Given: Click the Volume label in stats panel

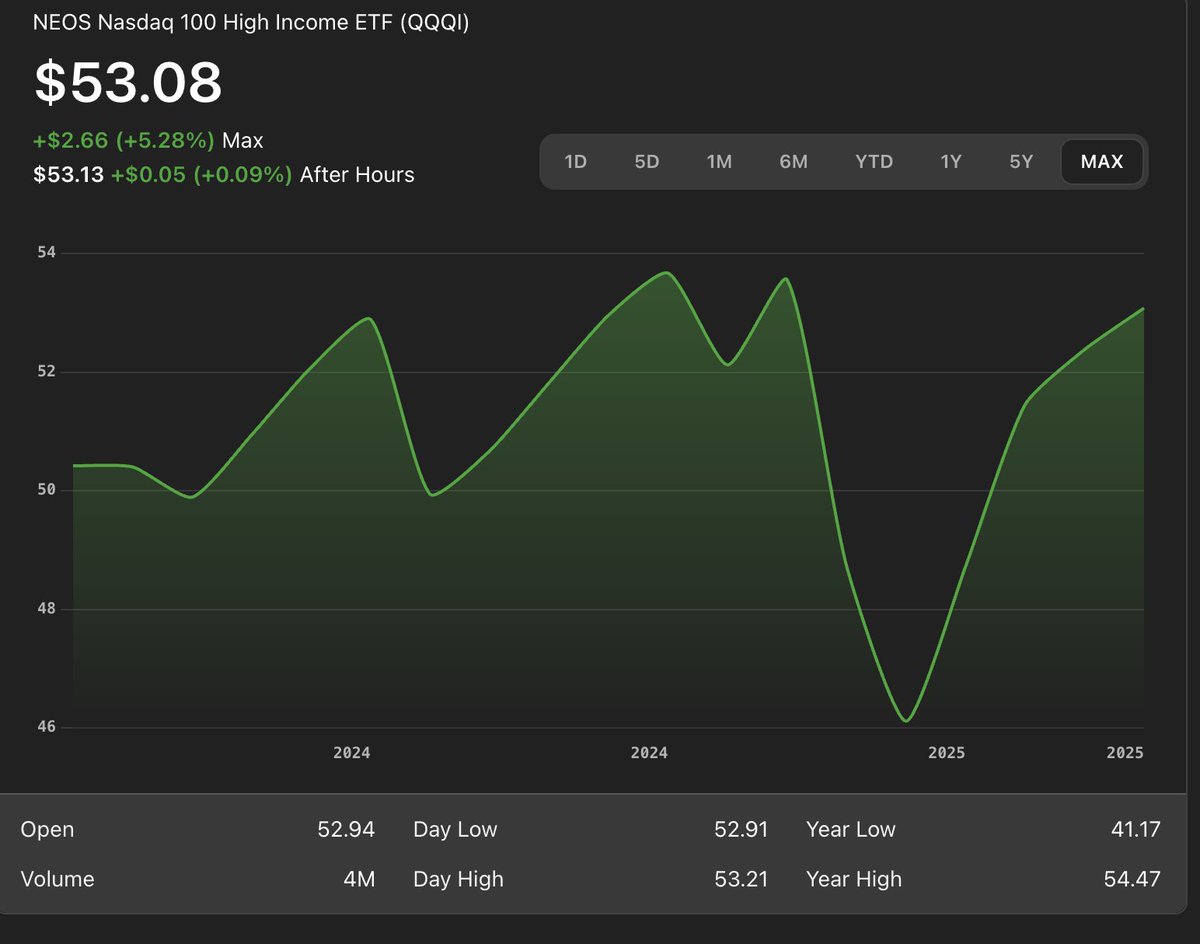Looking at the screenshot, I should pos(58,879).
